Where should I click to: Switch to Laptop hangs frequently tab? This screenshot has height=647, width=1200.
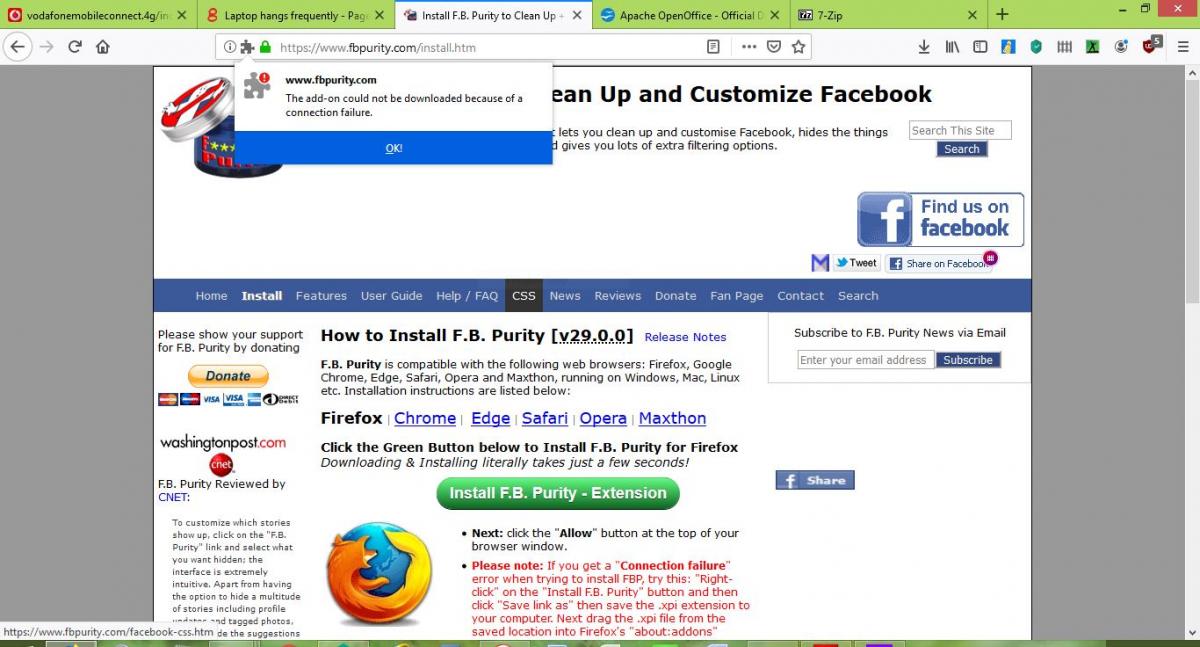click(x=295, y=15)
